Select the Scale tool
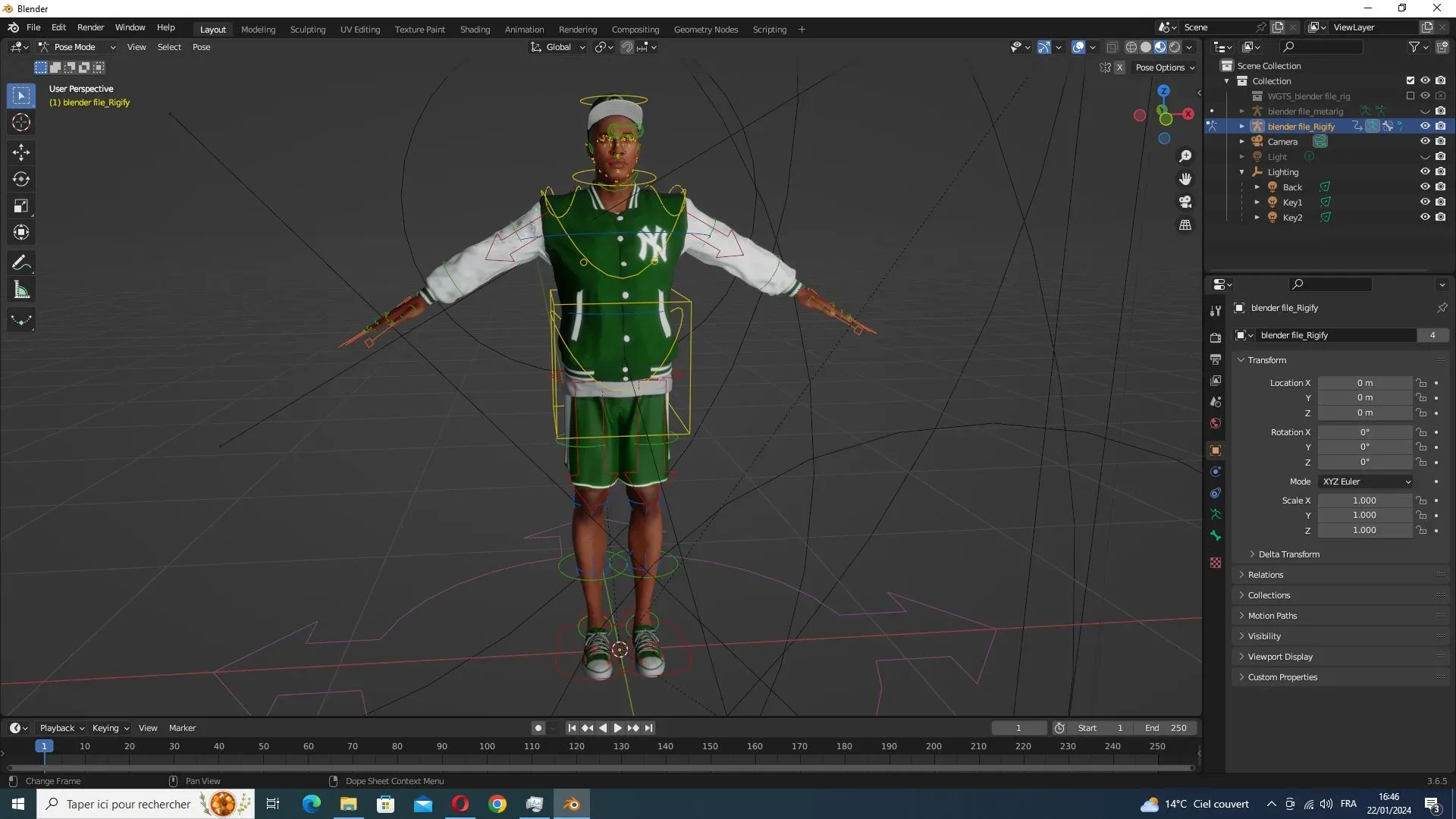This screenshot has width=1456, height=819. [x=21, y=206]
